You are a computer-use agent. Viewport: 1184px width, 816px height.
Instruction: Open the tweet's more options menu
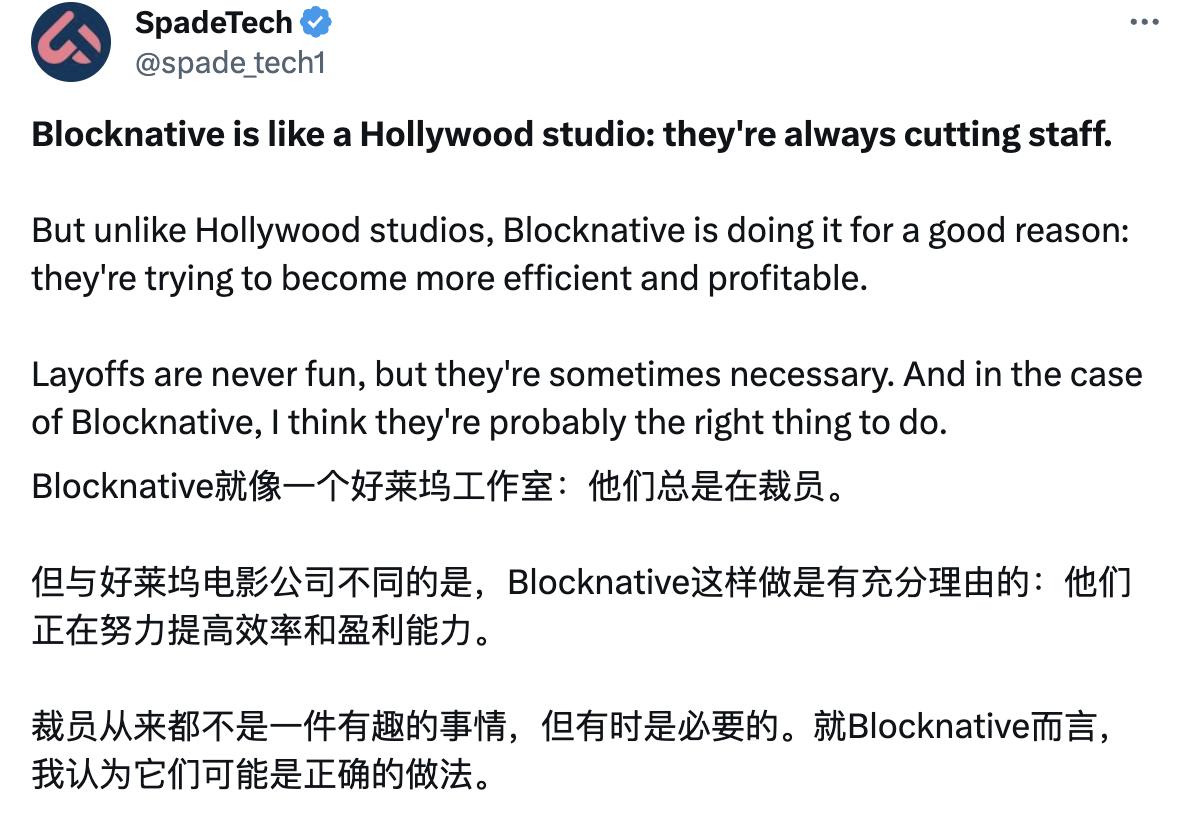1144,23
